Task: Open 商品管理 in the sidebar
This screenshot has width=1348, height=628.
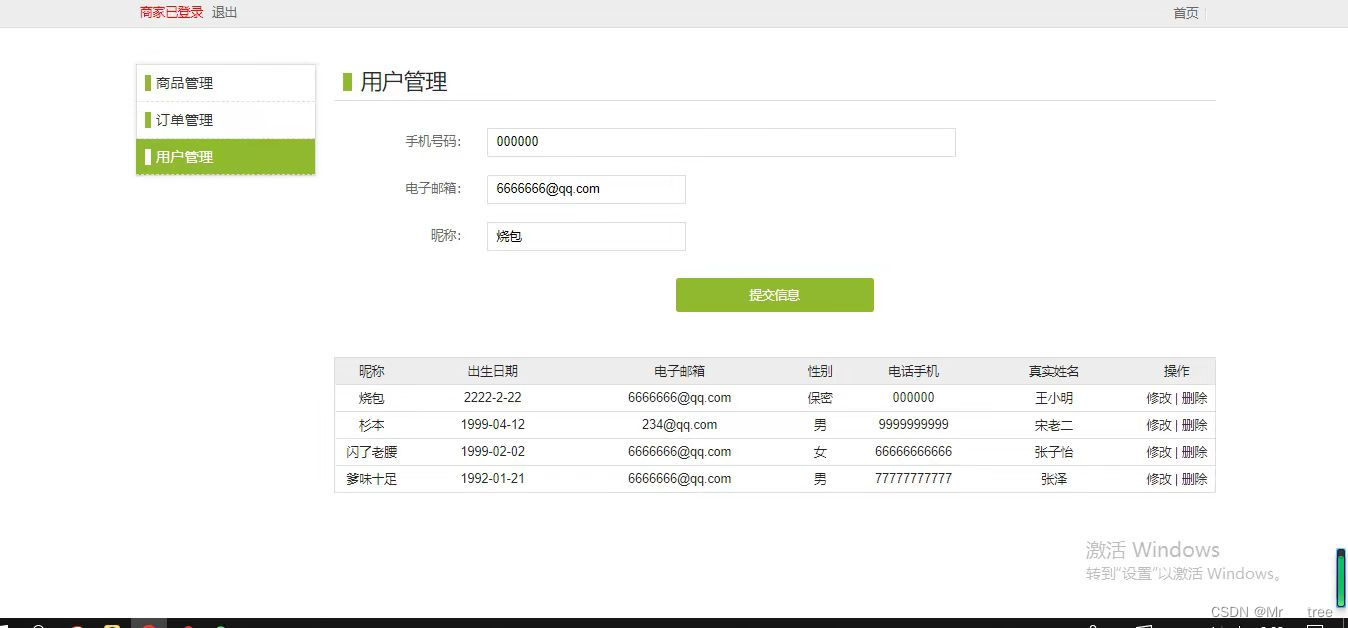Action: click(226, 83)
